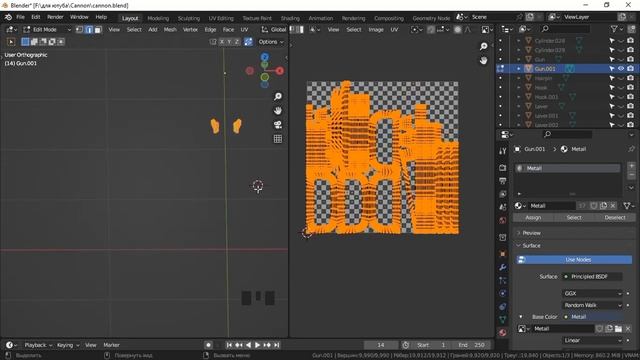Switch to edge select mode icon

click(x=89, y=29)
